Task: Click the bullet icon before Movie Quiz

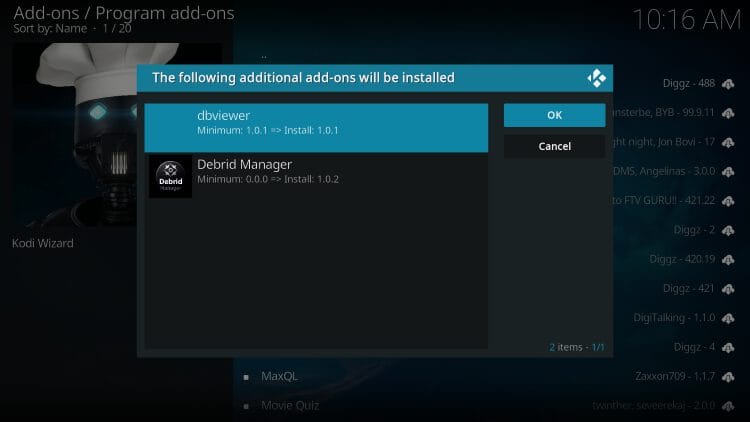Action: (x=246, y=406)
